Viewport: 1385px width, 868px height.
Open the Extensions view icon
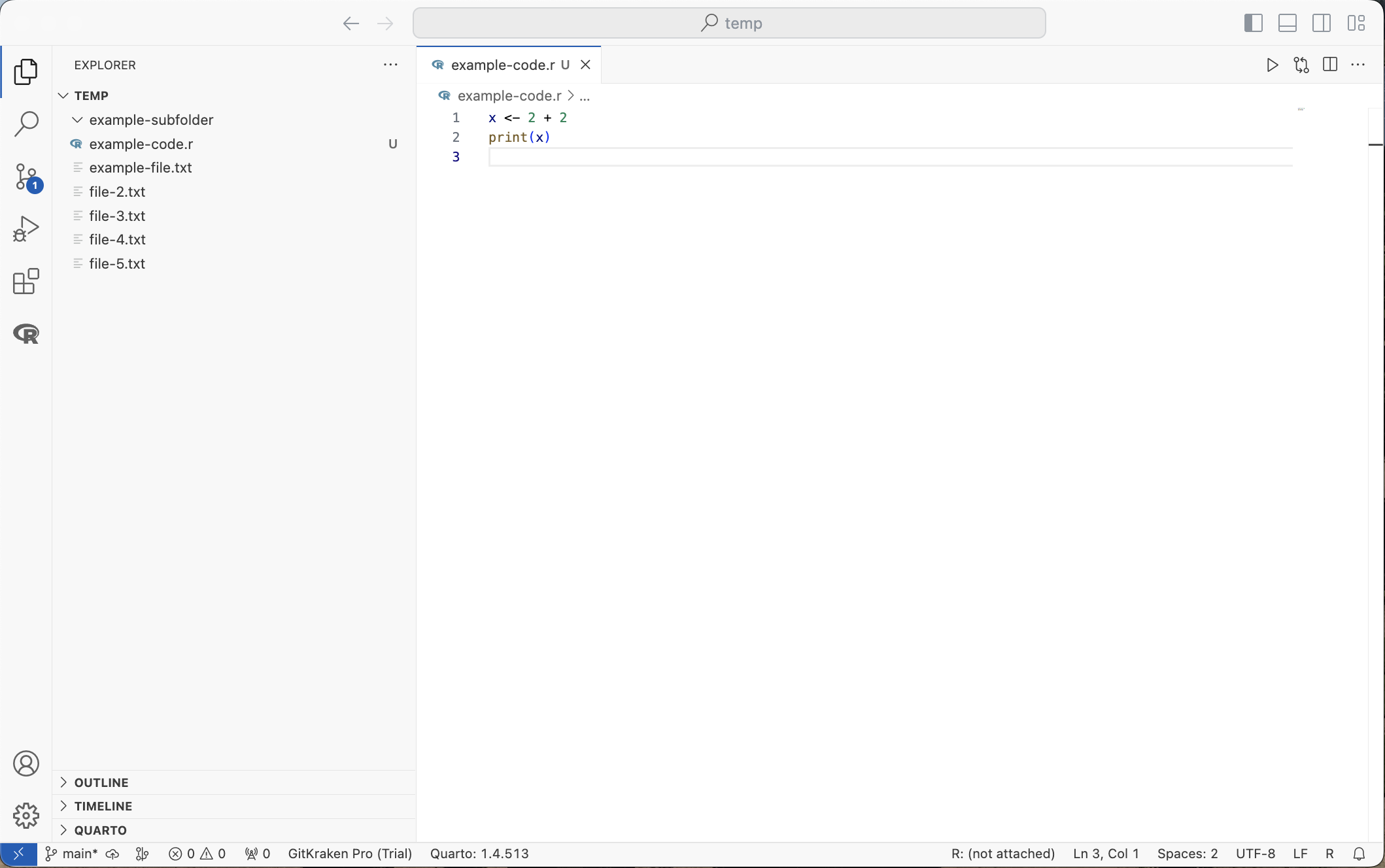(x=26, y=282)
